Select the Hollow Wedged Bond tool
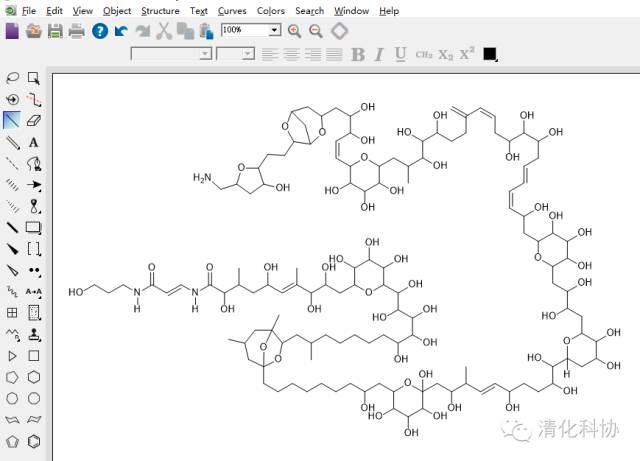This screenshot has width=640, height=461. click(12, 270)
